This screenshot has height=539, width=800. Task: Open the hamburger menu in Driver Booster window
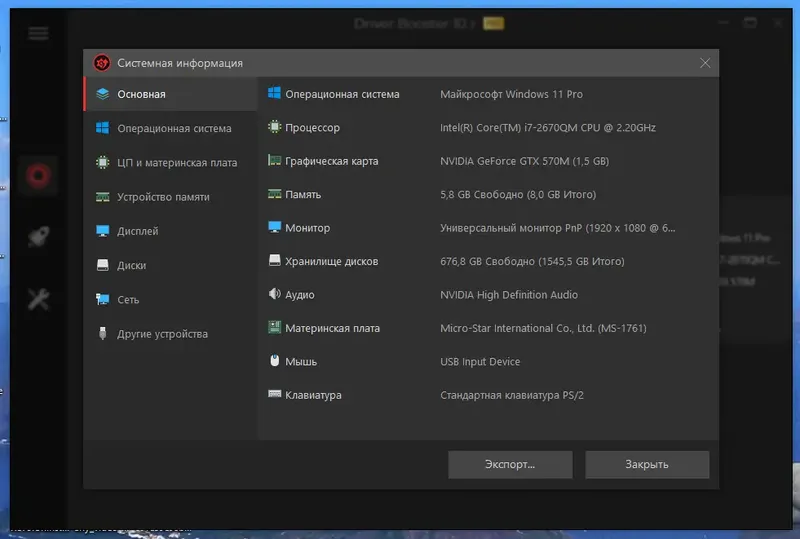(38, 34)
